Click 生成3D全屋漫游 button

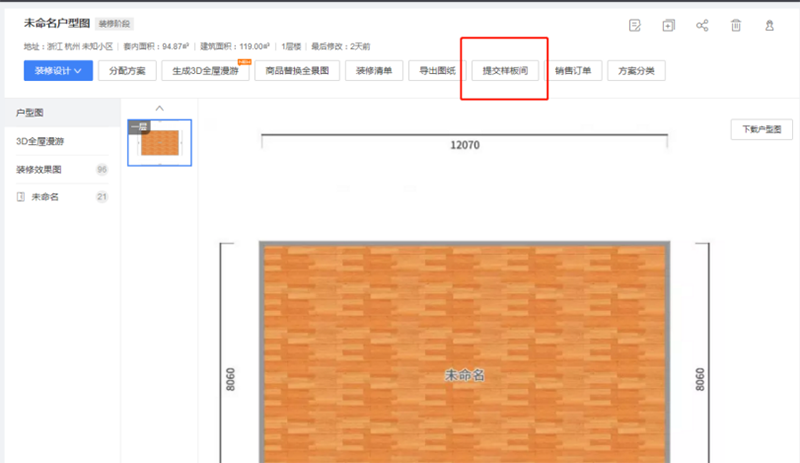point(204,70)
